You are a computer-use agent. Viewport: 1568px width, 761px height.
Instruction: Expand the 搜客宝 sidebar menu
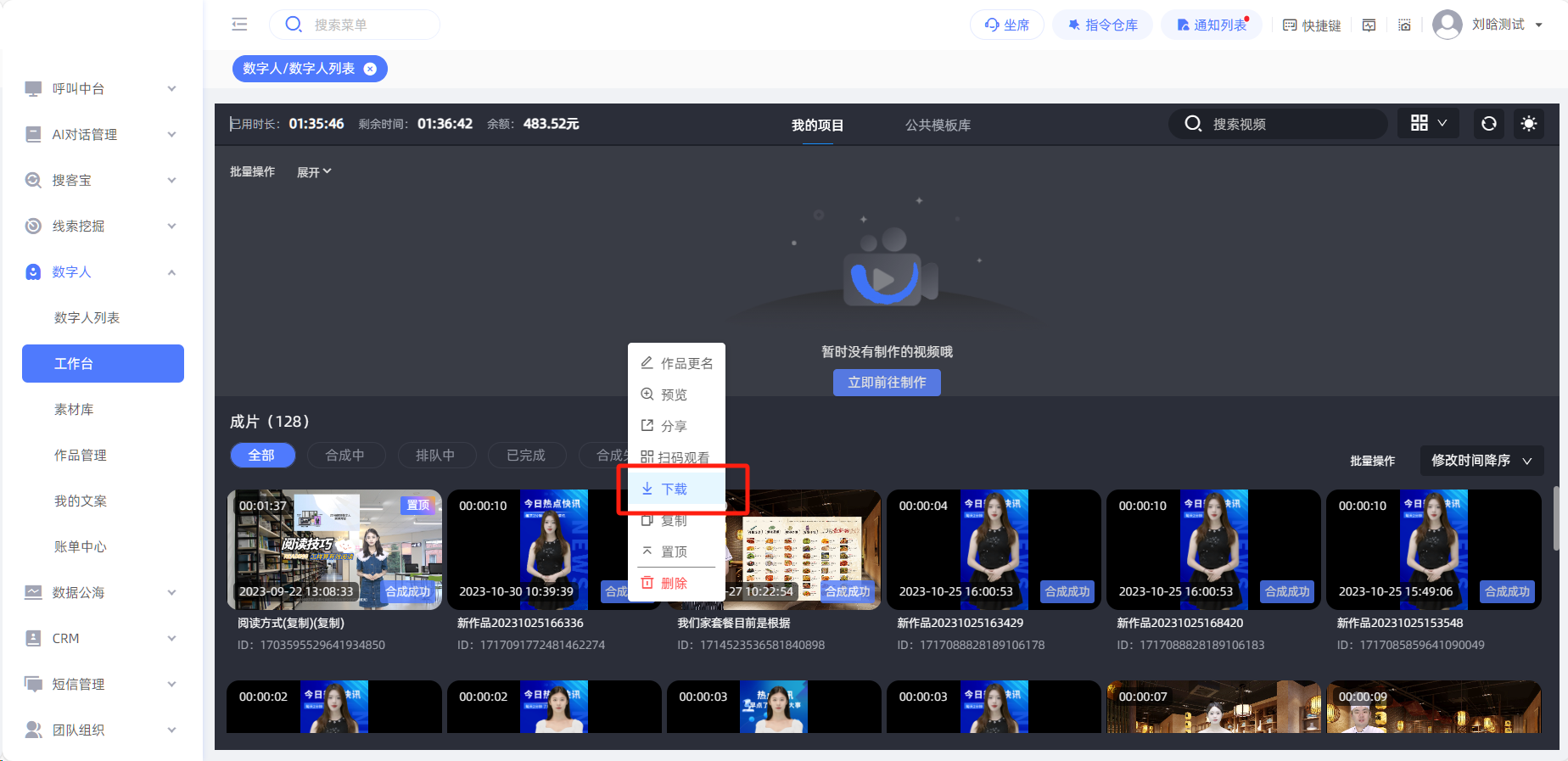[x=103, y=180]
